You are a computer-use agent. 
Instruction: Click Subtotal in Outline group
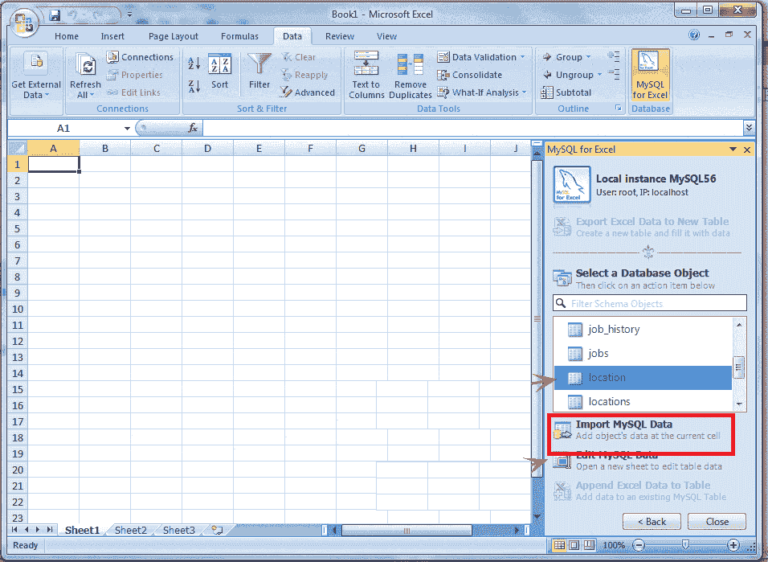[x=566, y=92]
